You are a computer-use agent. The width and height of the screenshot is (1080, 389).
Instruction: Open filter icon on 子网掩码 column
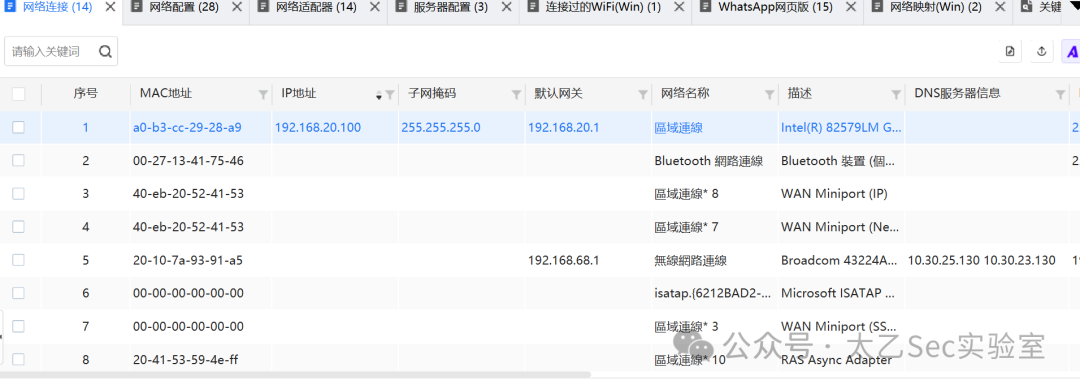[517, 94]
